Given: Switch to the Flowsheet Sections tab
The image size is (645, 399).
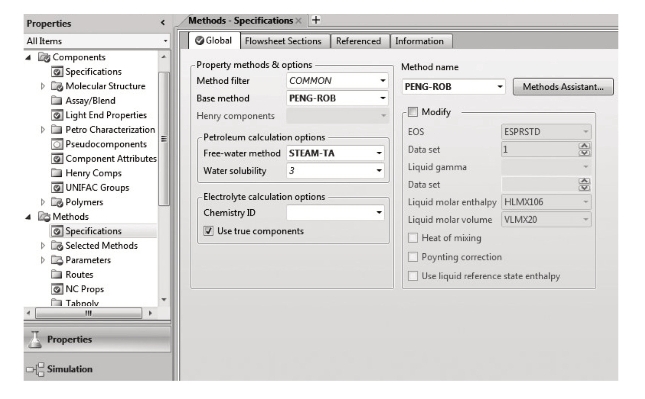Looking at the screenshot, I should coord(283,41).
